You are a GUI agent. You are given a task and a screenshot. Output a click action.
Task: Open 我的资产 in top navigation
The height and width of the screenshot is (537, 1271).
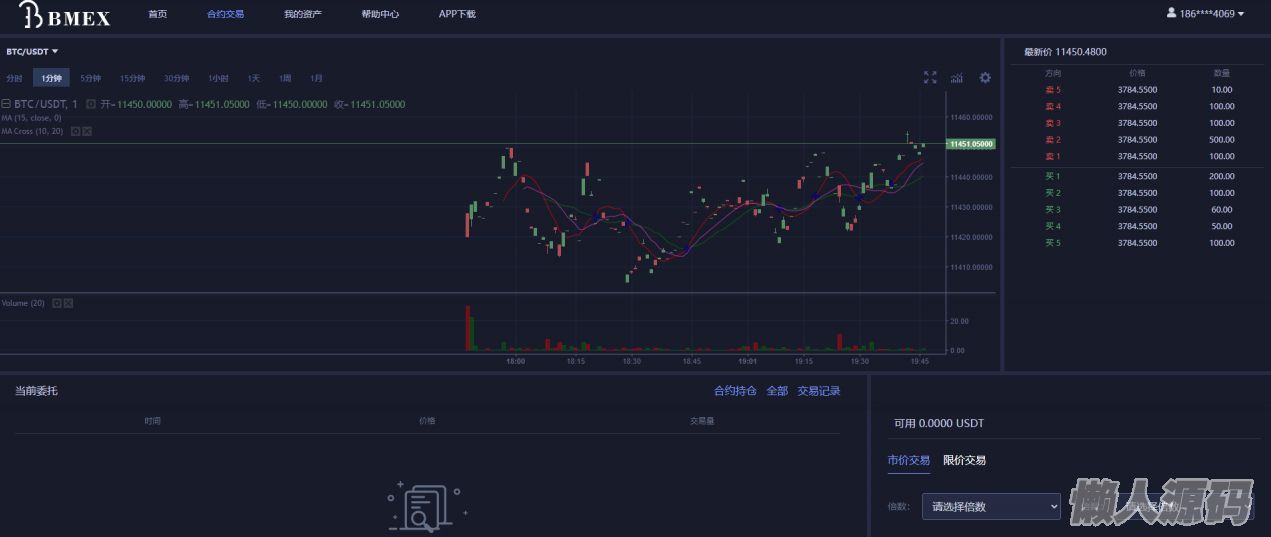coord(302,15)
